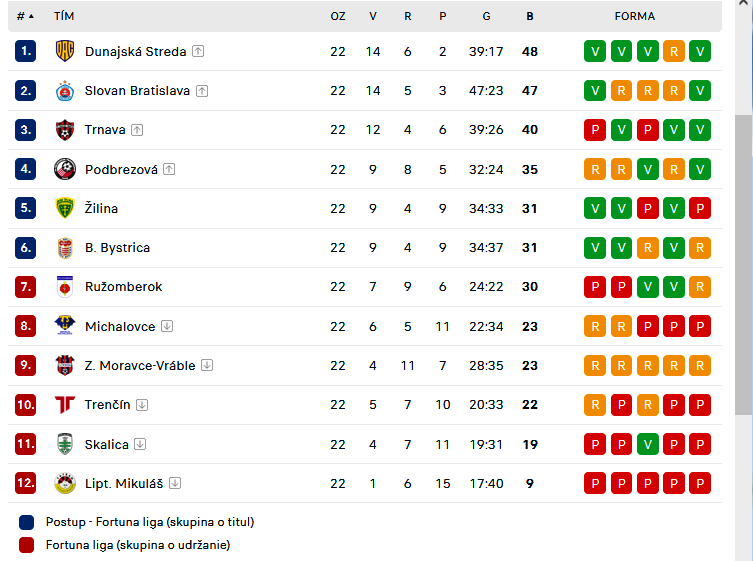Click Dunajská Streda's orange R form badge
753x561 pixels.
point(674,51)
